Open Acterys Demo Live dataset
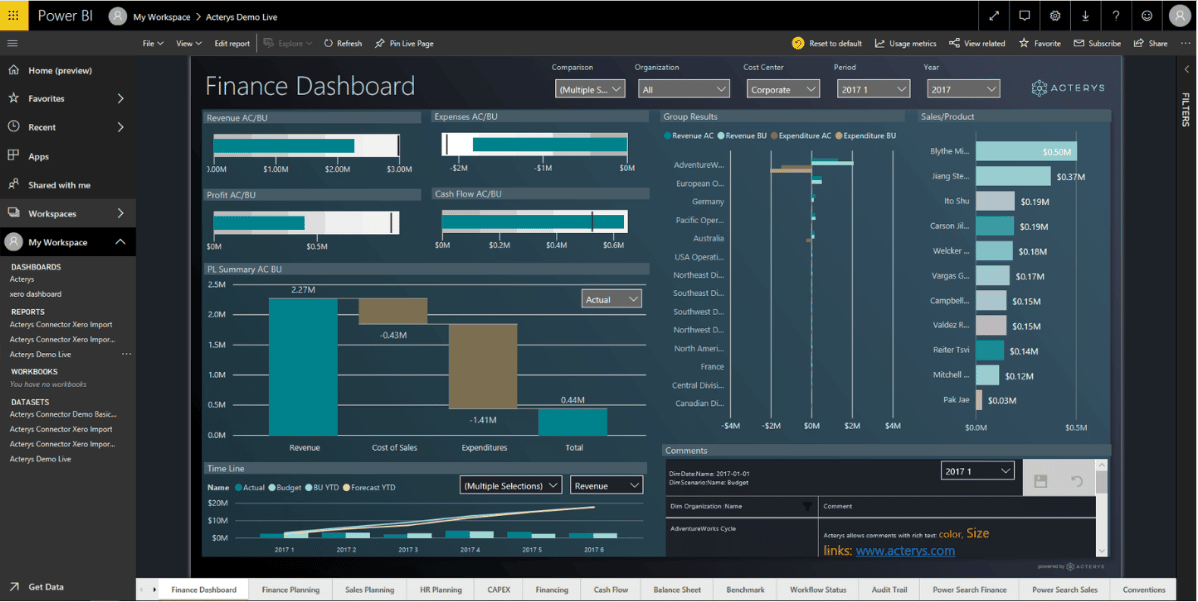This screenshot has height=602, width=1198. 40,459
